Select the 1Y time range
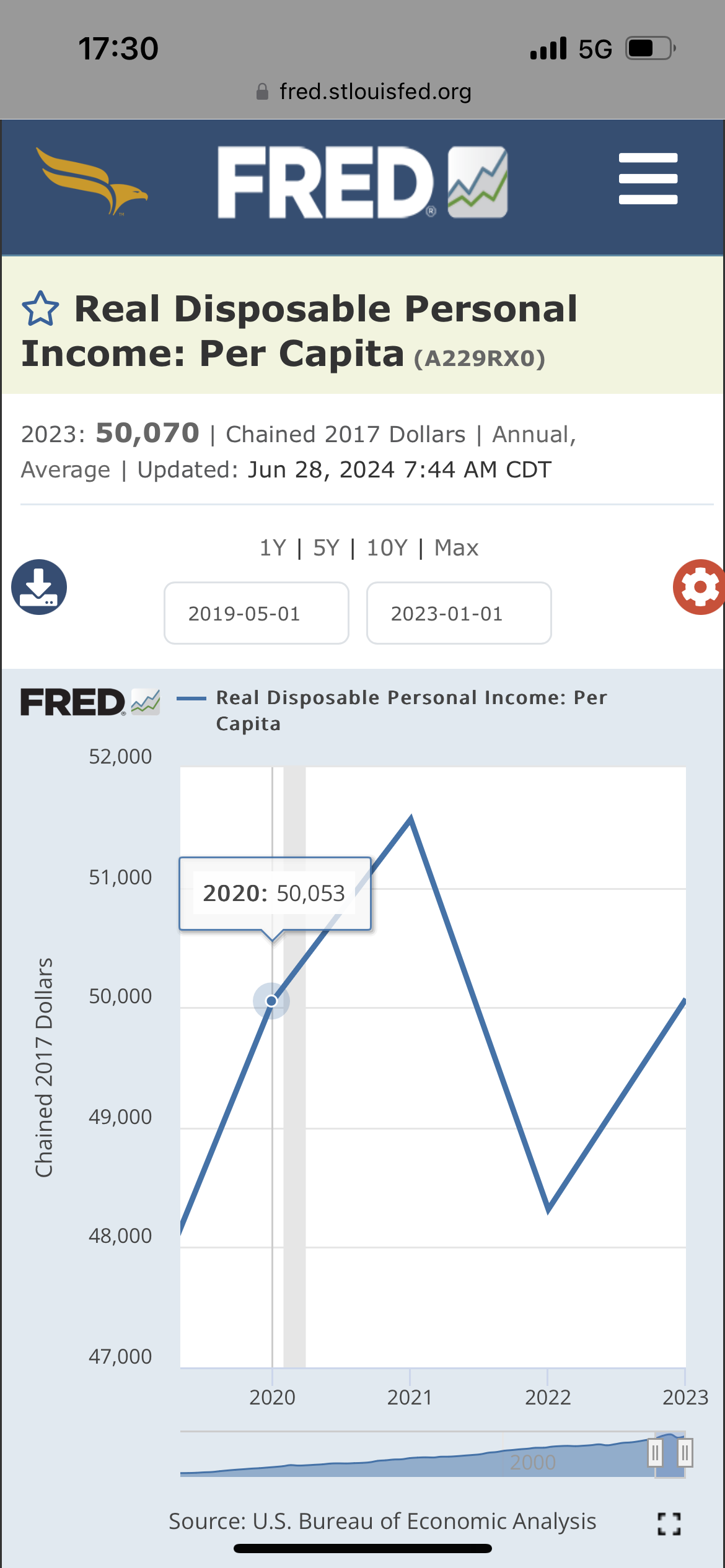 (273, 548)
